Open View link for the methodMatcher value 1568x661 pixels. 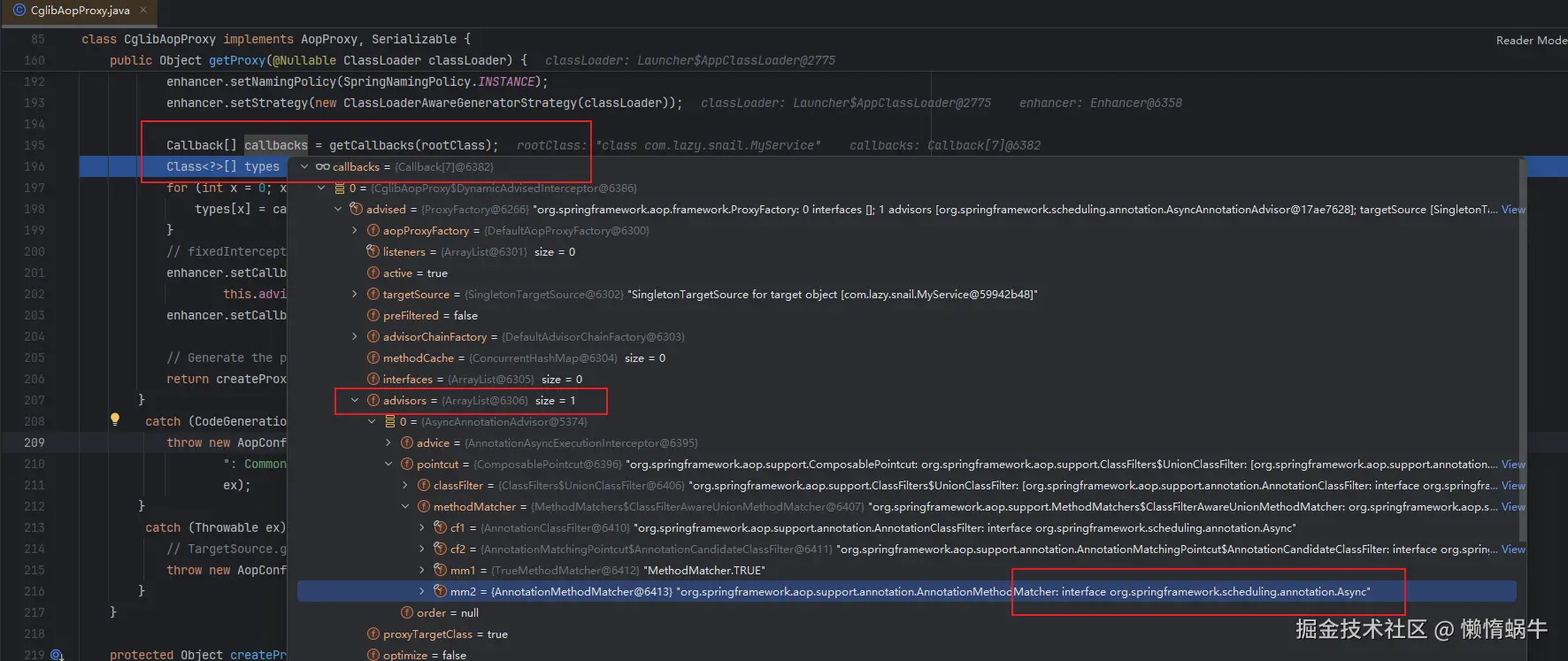[1513, 507]
